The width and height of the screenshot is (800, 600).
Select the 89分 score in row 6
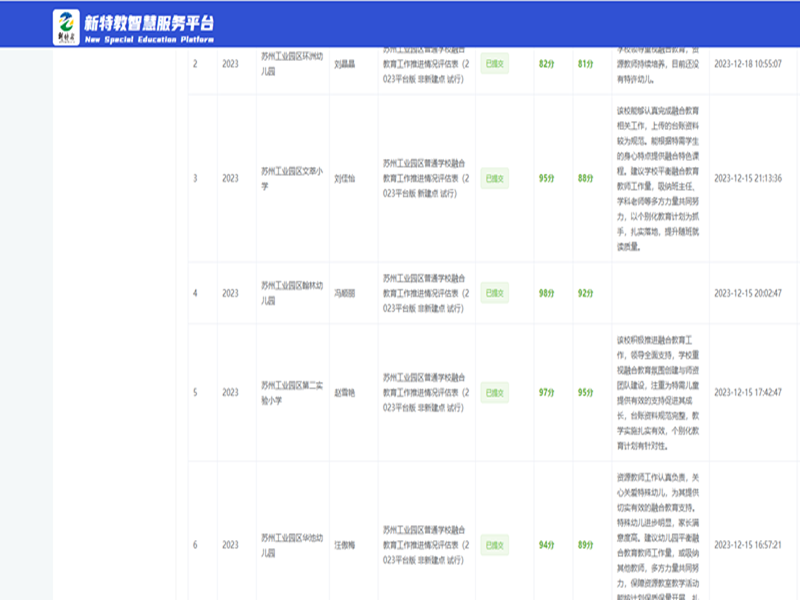click(585, 545)
